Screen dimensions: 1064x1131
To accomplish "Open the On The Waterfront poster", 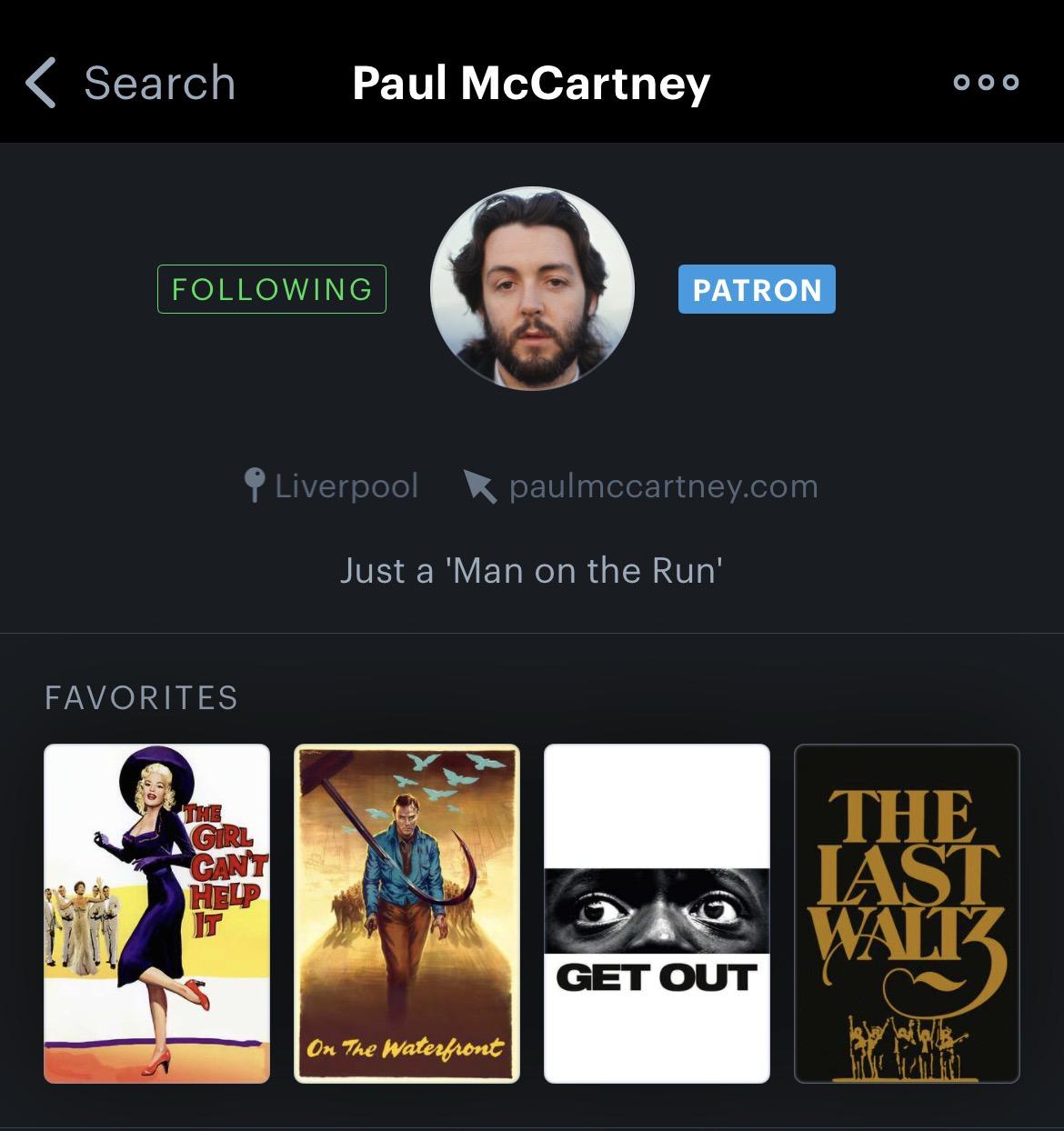I will 407,914.
